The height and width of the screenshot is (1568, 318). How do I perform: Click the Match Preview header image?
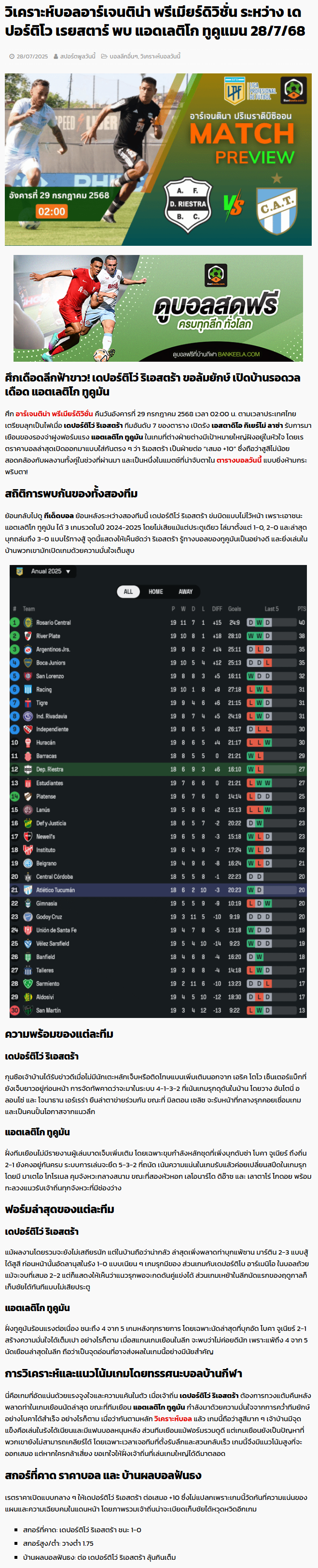coord(158,159)
